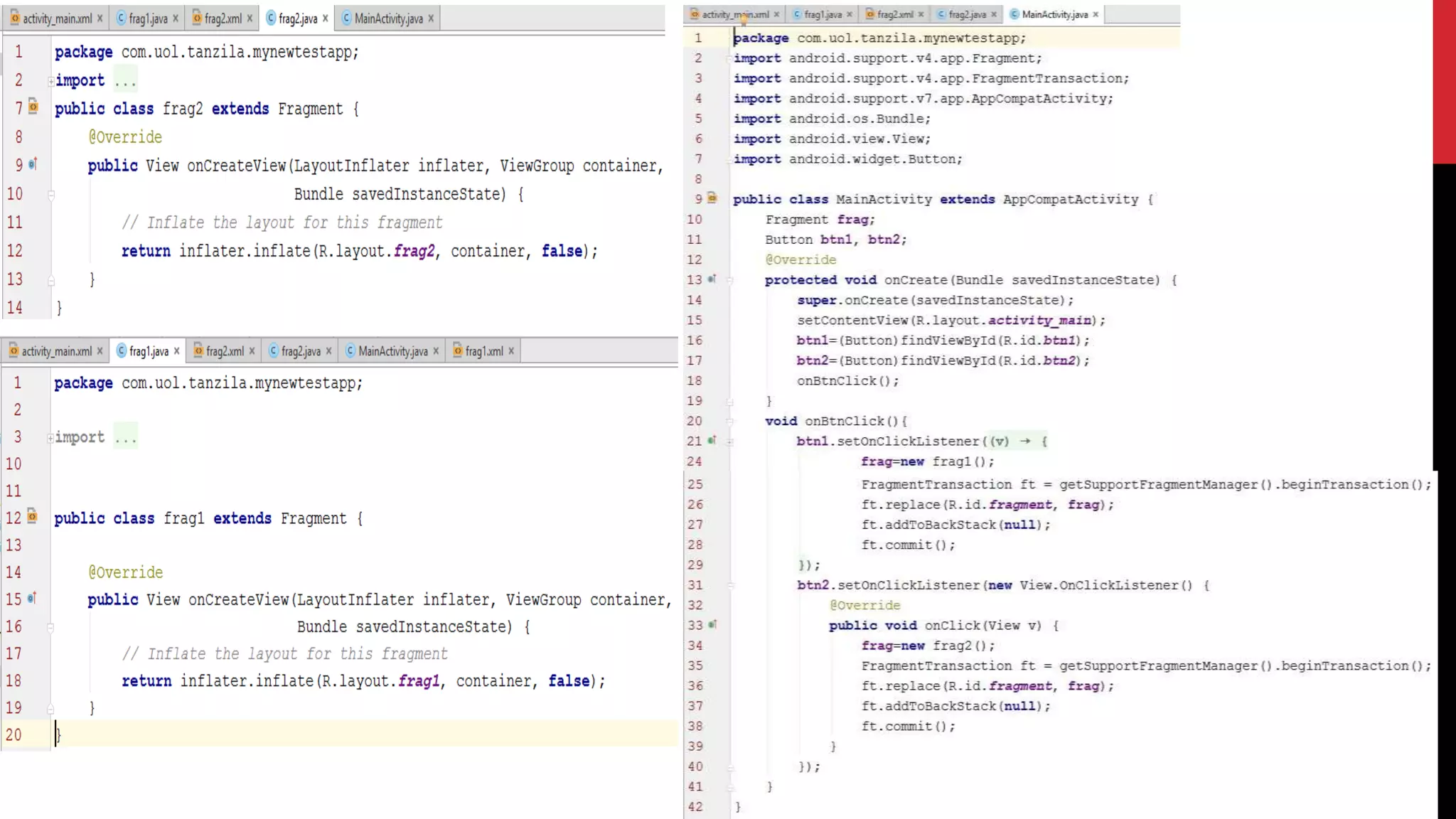Viewport: 1456px width, 819px height.
Task: Click class gutter icon beside frag1 class declaration
Action: tap(32, 516)
